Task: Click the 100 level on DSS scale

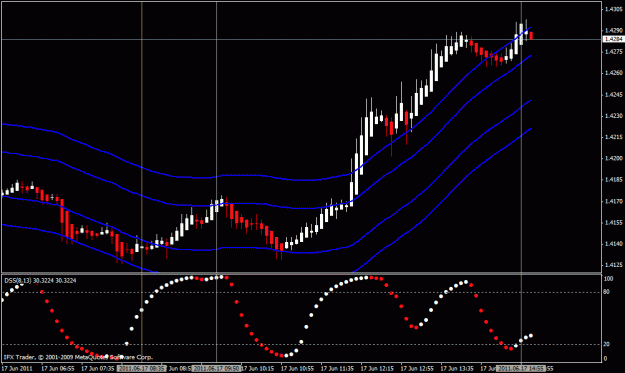Action: tap(608, 279)
